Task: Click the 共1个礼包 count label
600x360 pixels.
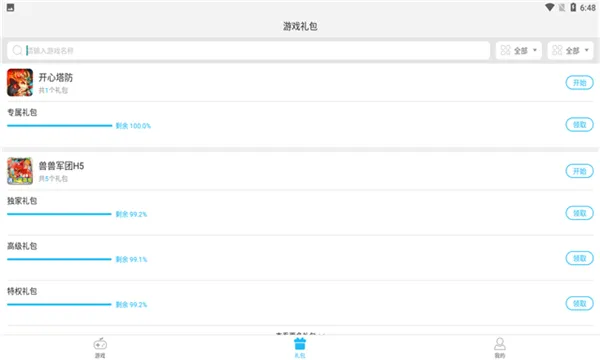Action: pyautogui.click(x=53, y=90)
